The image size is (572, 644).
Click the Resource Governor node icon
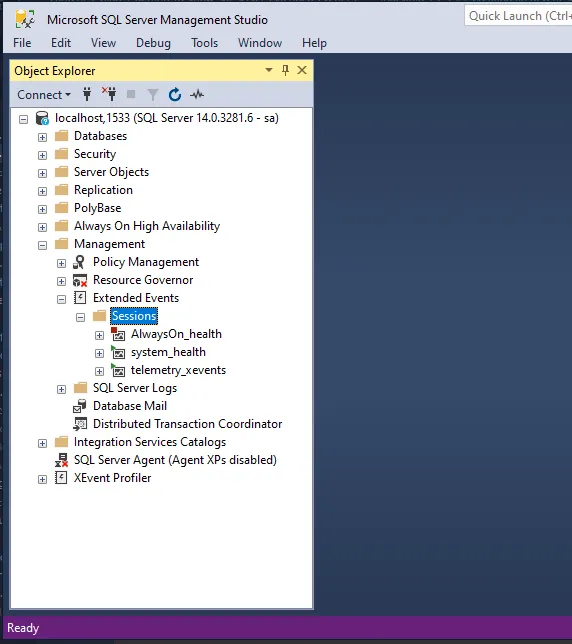[x=80, y=280]
